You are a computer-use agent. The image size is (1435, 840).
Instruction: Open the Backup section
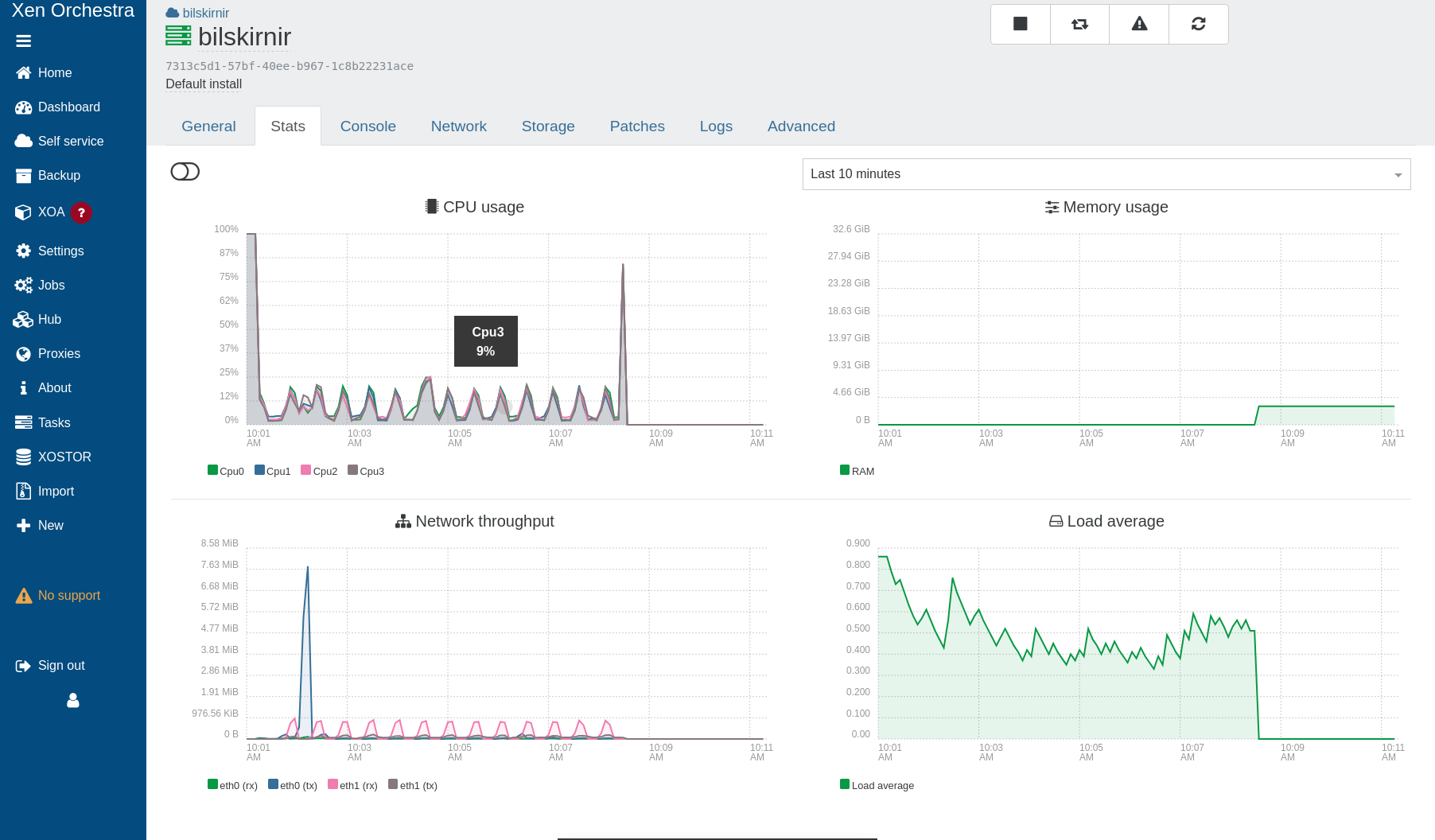tap(48, 175)
